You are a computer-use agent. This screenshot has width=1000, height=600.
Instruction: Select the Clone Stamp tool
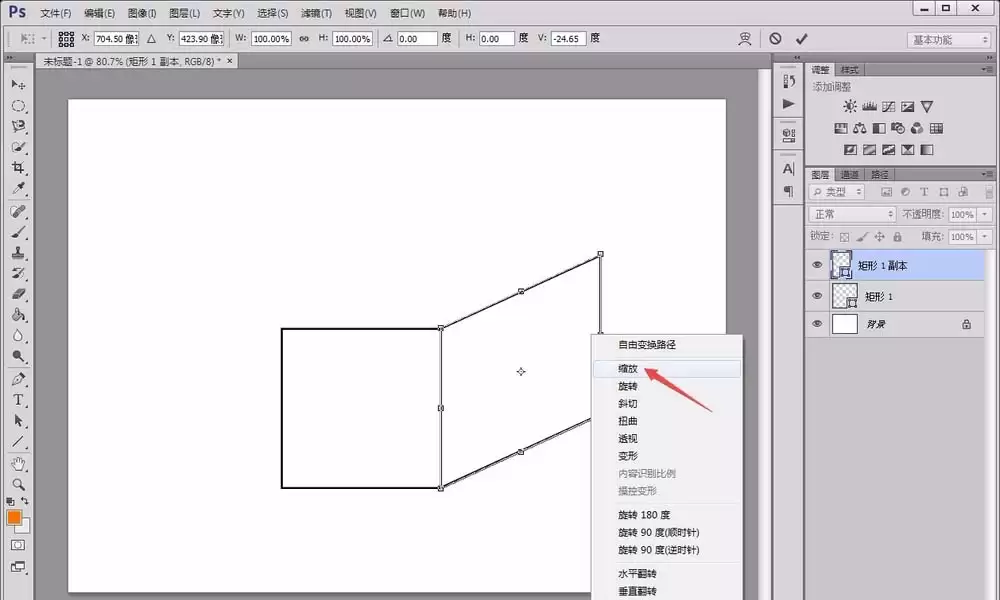[18, 253]
